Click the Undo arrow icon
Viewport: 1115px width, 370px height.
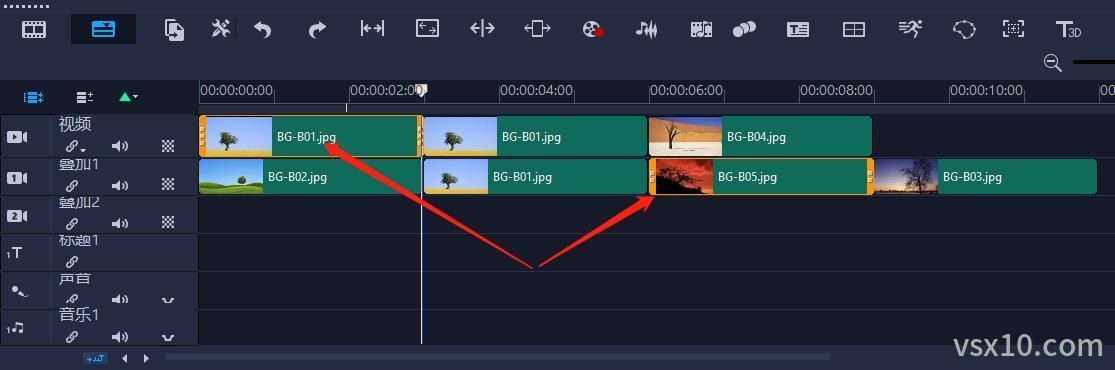point(262,29)
